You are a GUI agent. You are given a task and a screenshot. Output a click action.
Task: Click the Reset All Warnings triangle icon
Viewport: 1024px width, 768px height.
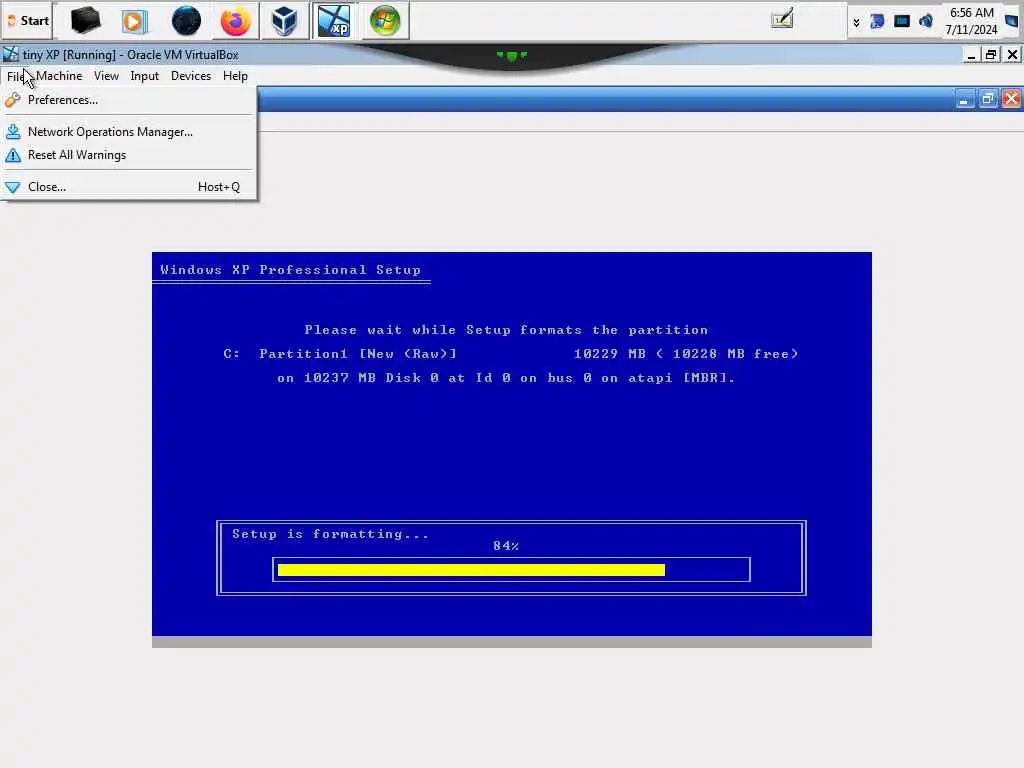[x=13, y=155]
